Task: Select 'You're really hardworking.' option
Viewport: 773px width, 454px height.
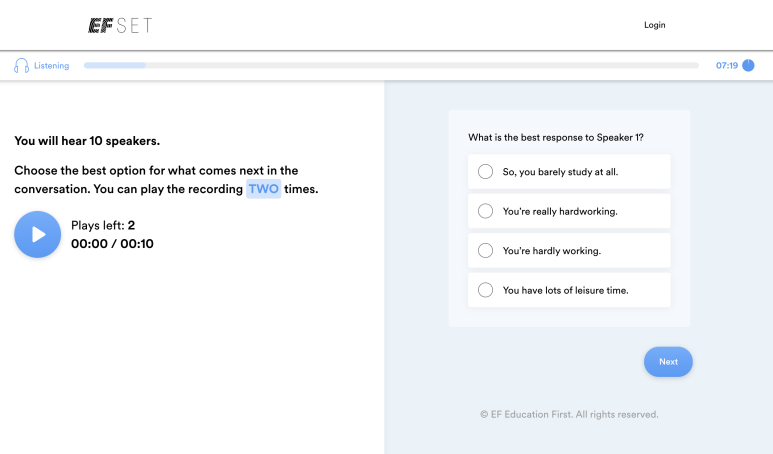Action: (569, 211)
